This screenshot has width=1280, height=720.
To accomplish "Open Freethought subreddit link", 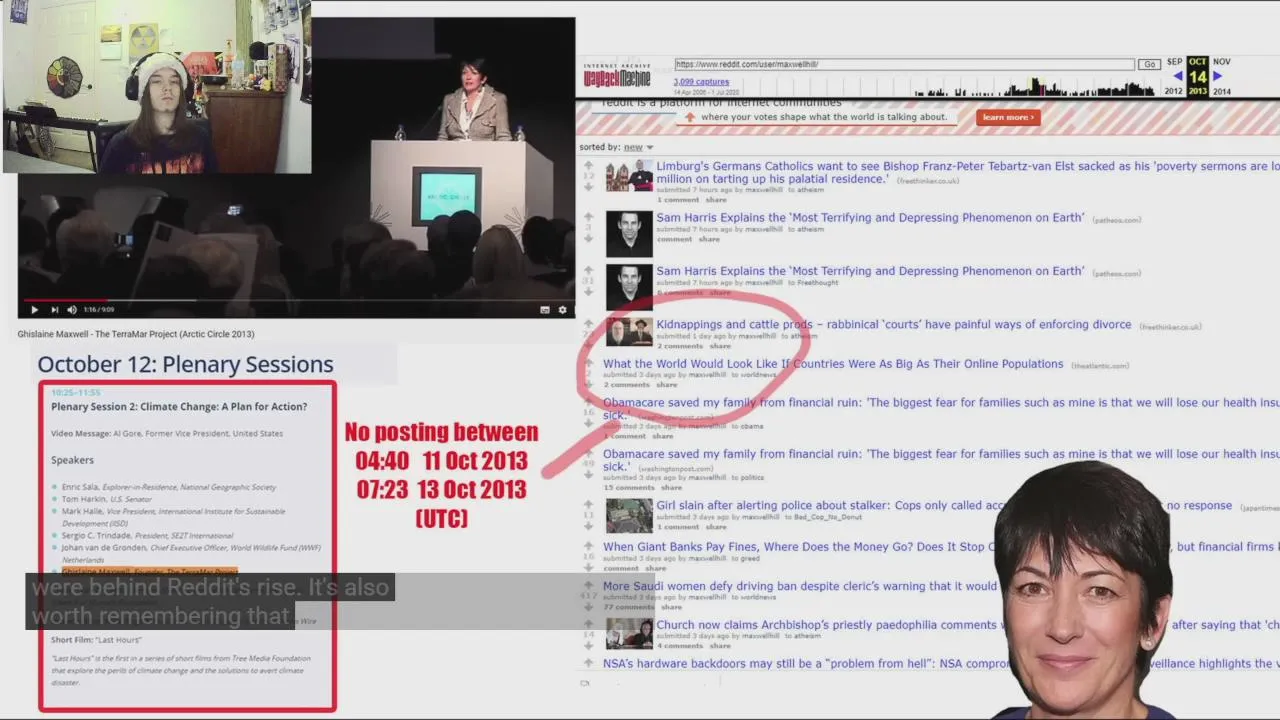I will point(818,283).
